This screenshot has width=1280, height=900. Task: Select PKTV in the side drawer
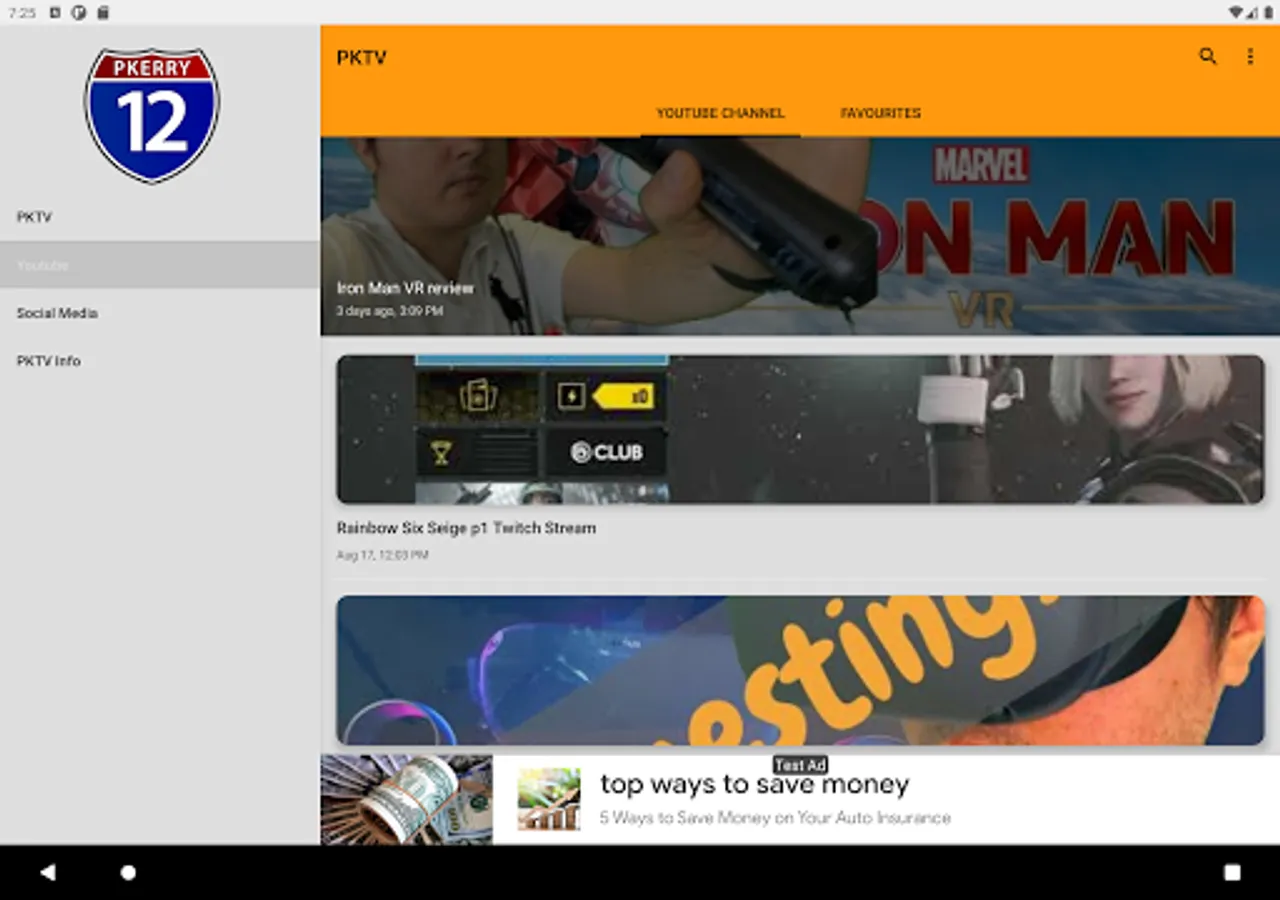(160, 217)
